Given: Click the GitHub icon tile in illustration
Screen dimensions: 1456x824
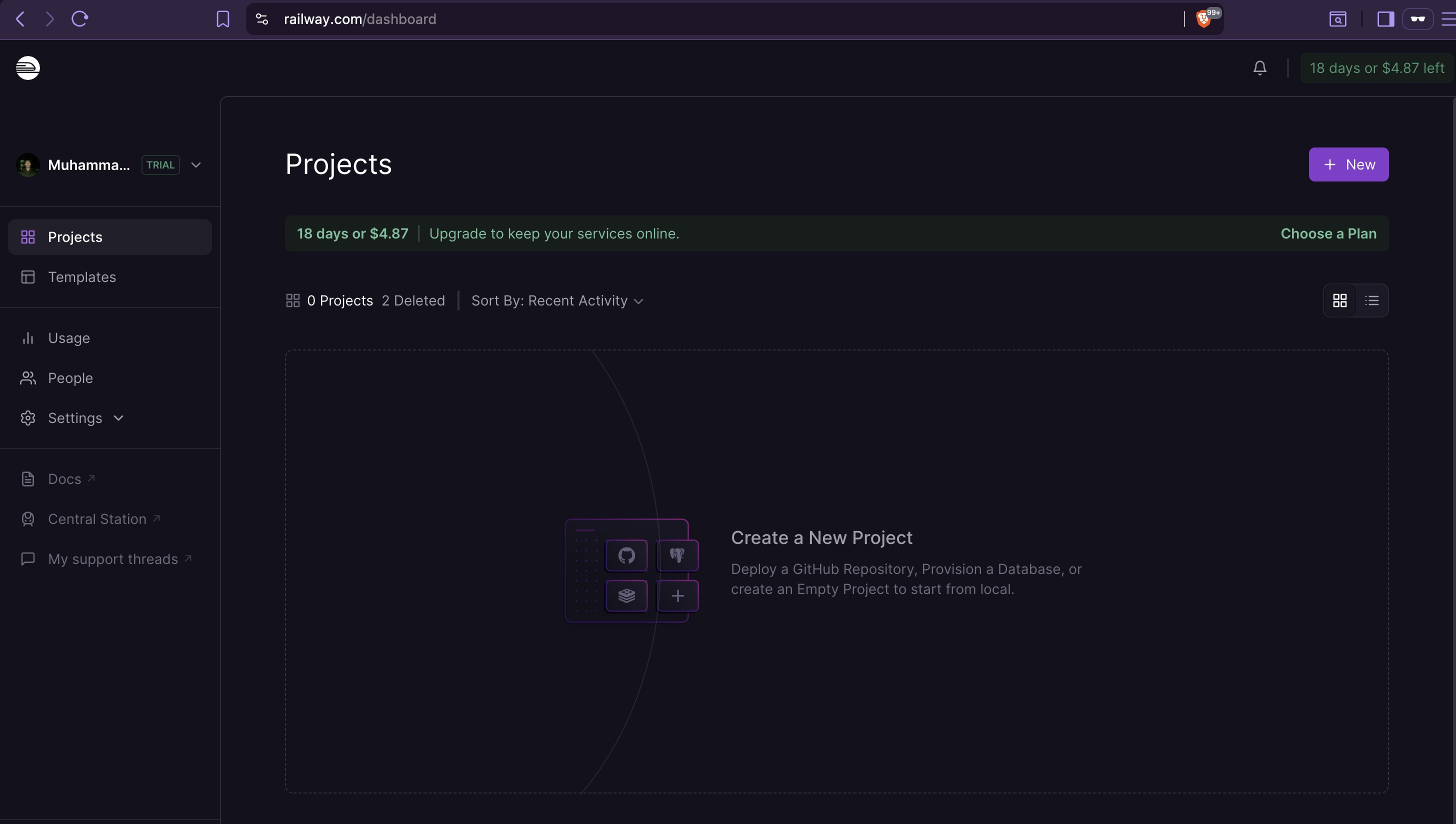Looking at the screenshot, I should pos(626,555).
